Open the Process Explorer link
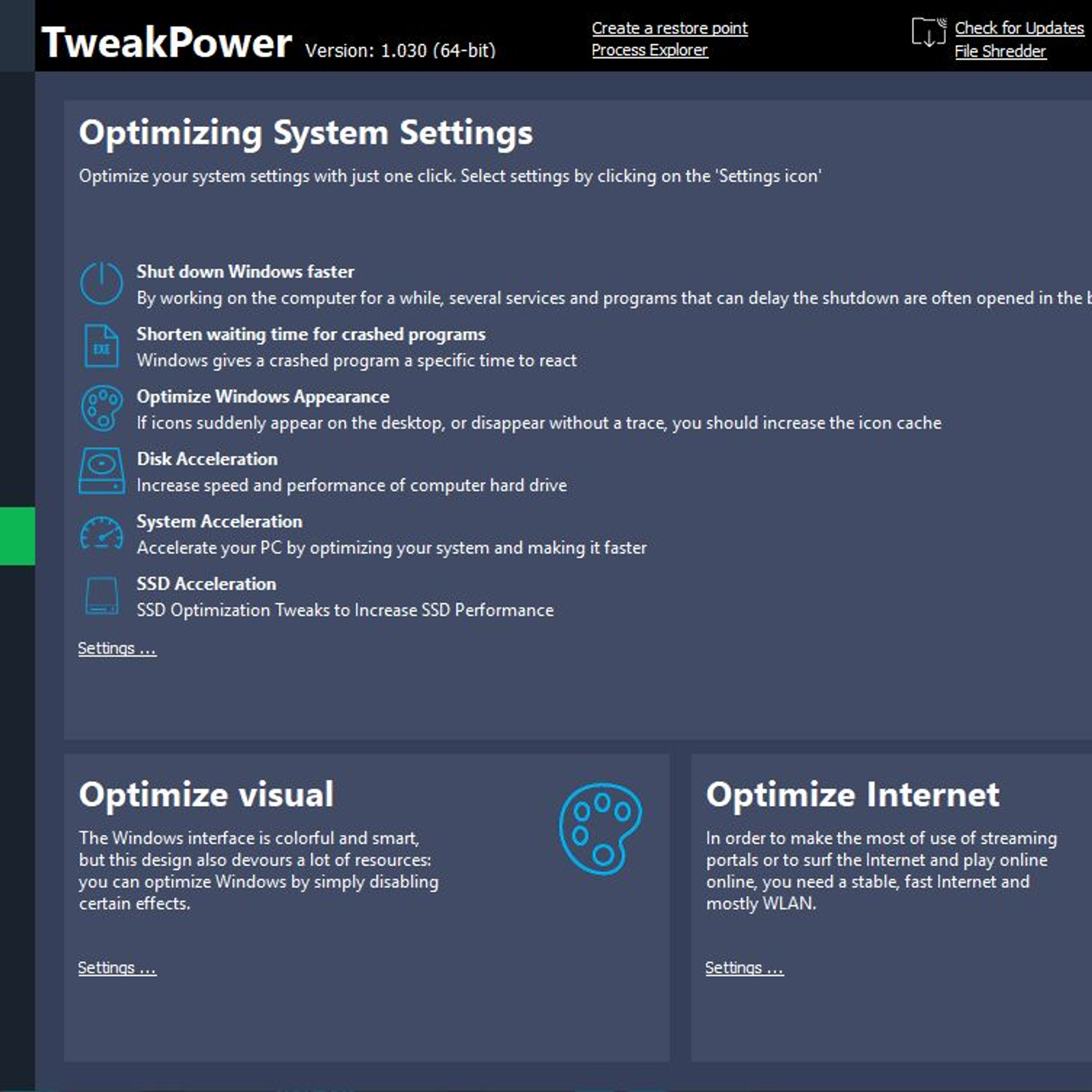The image size is (1092, 1092). 650,50
